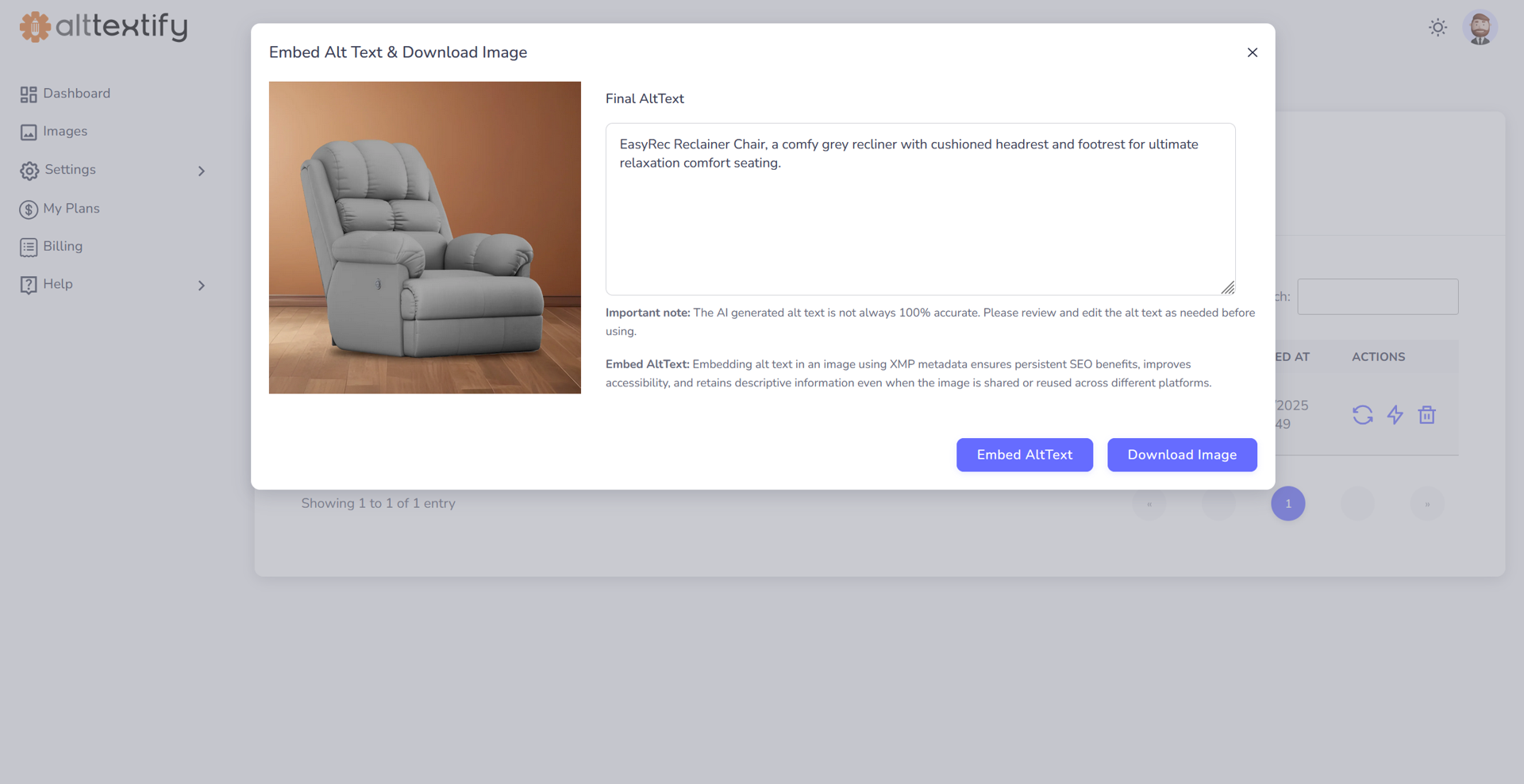Expand the Help submenu chevron

click(x=202, y=285)
